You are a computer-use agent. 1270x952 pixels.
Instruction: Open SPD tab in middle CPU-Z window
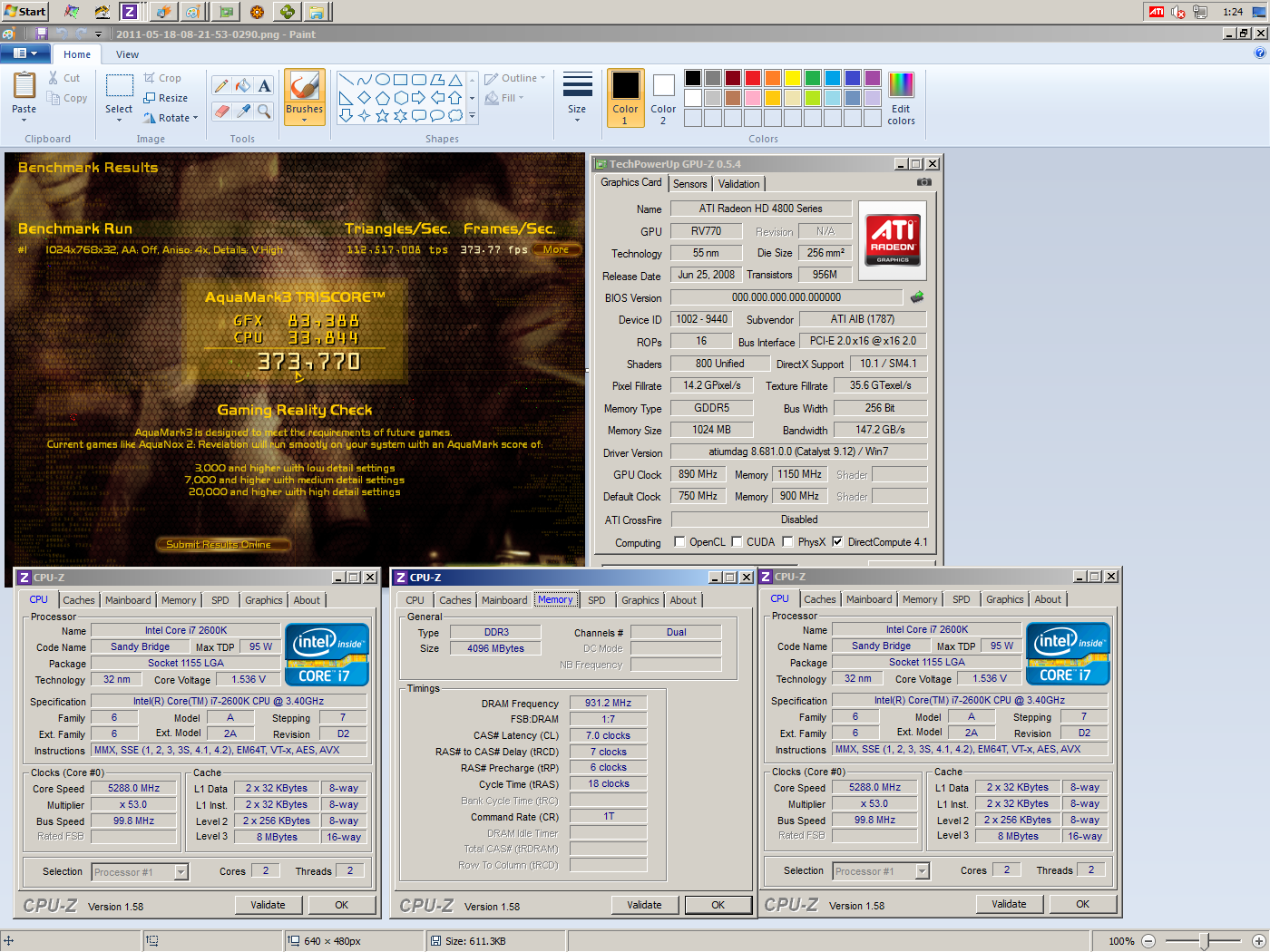coord(596,600)
